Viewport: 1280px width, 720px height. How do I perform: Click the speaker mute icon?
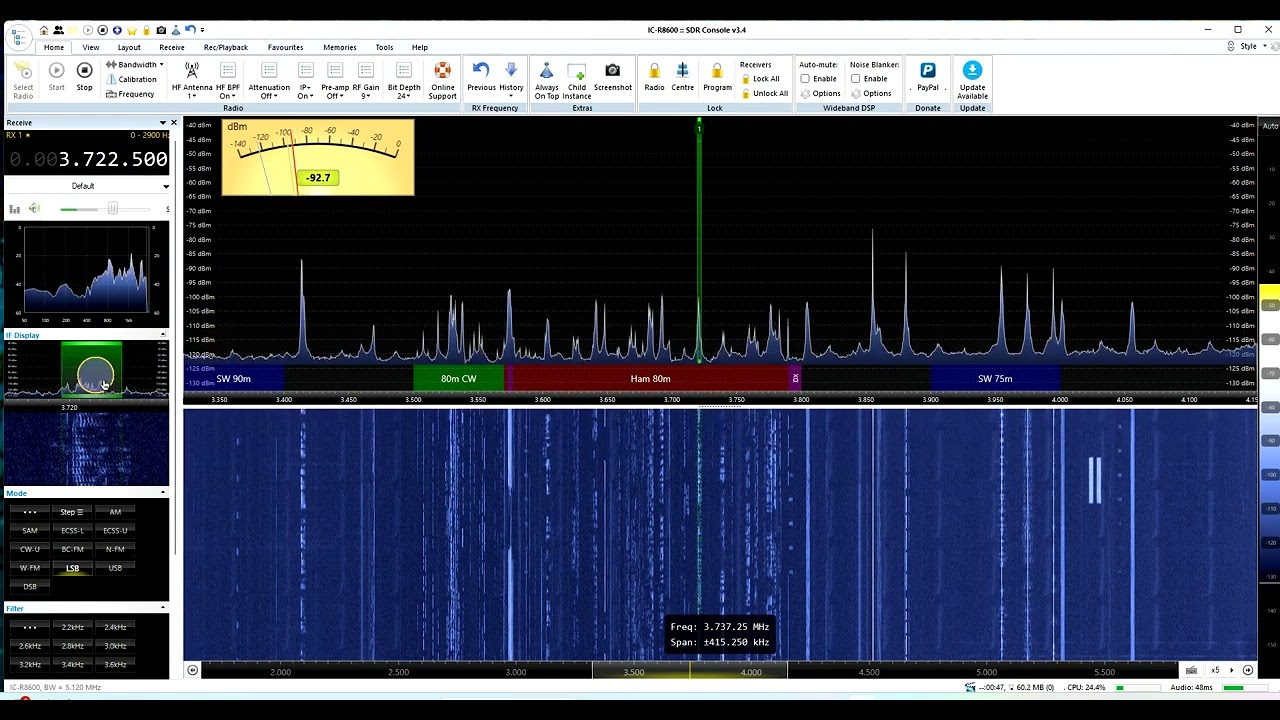point(34,208)
